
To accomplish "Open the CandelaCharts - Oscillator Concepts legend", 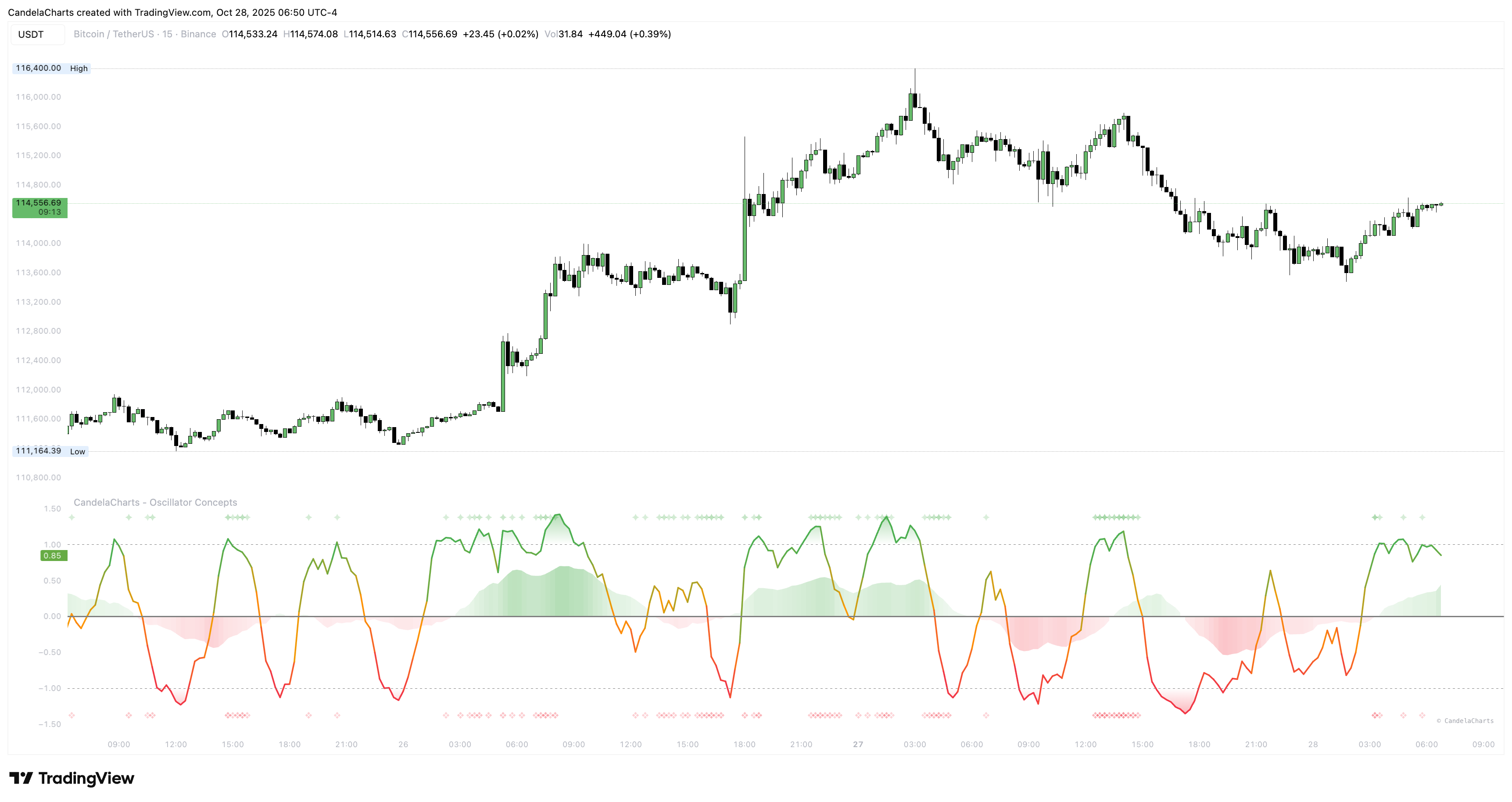I will coord(155,503).
